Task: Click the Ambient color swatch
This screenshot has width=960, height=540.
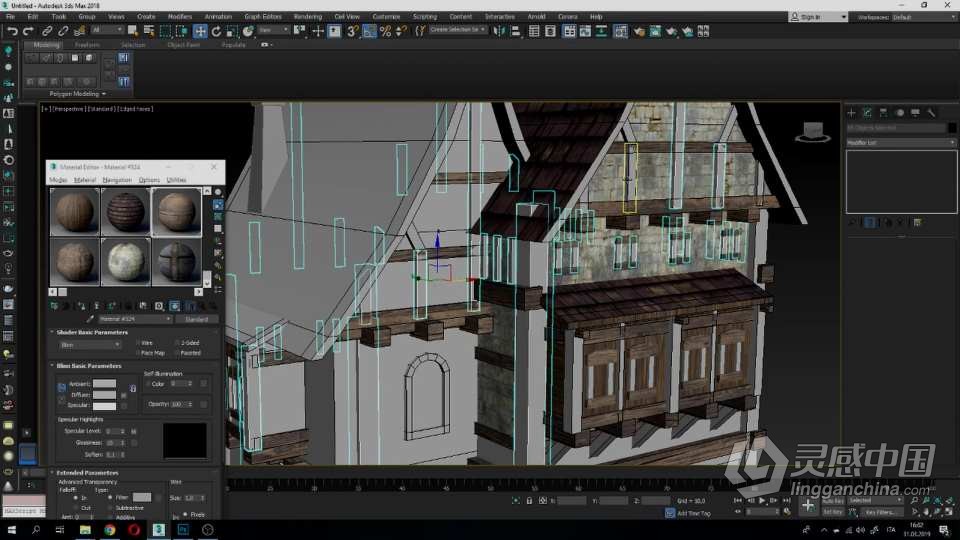Action: pyautogui.click(x=104, y=383)
